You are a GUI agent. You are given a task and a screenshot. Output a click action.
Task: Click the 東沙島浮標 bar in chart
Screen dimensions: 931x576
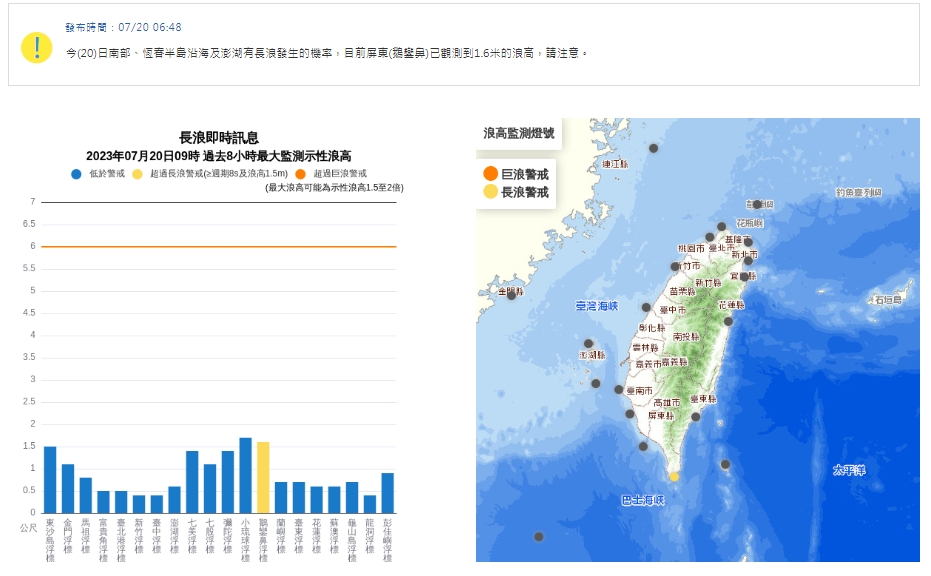tap(50, 480)
